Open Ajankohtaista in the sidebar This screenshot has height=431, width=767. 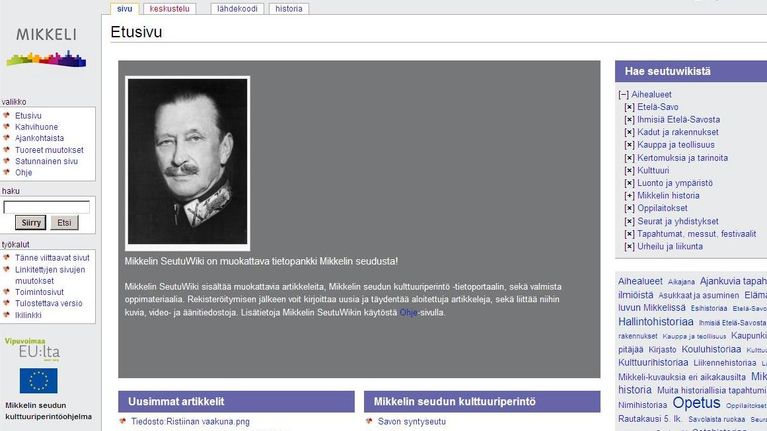[x=39, y=138]
